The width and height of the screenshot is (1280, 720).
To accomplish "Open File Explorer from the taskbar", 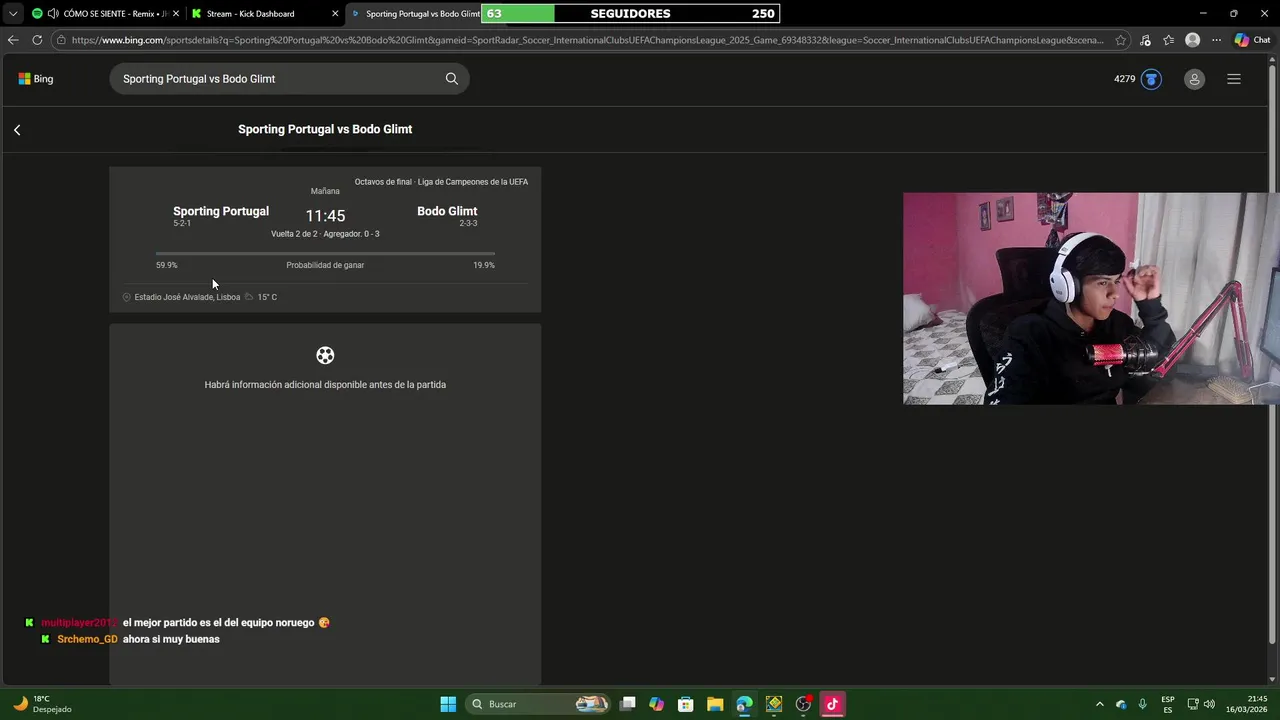I will [714, 704].
